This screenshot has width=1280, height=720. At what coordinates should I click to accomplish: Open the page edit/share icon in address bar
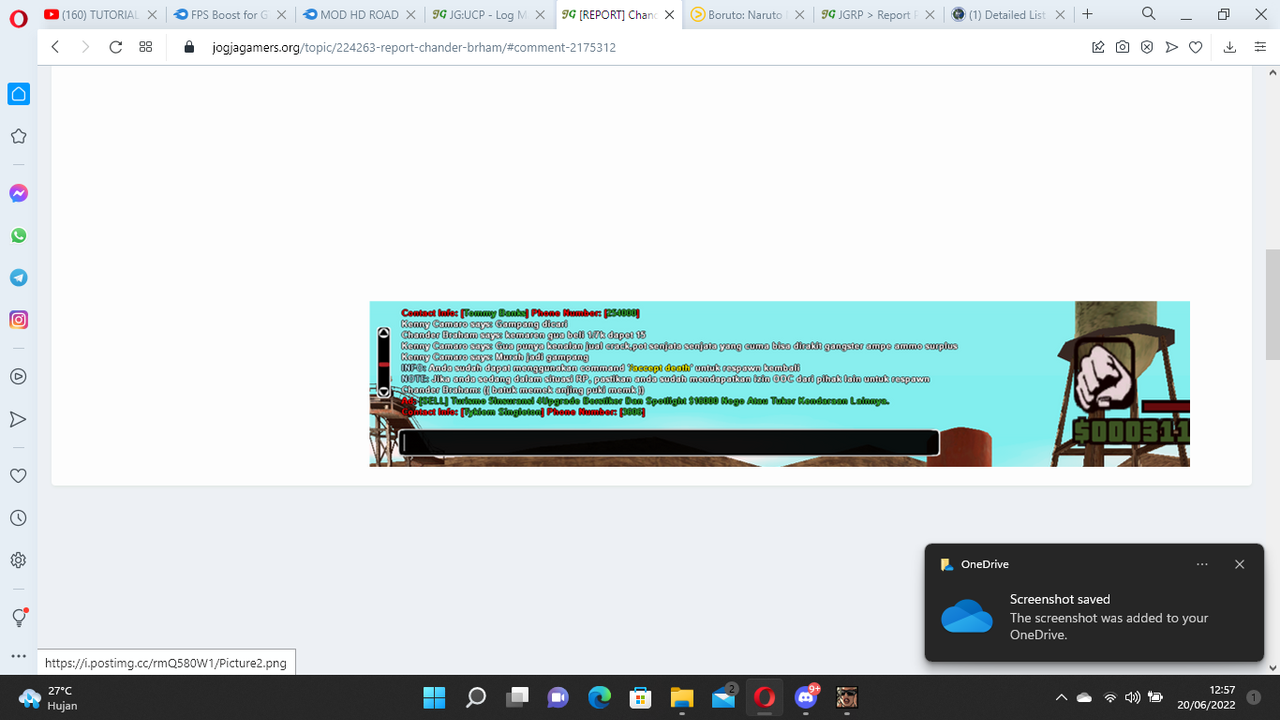(1098, 47)
